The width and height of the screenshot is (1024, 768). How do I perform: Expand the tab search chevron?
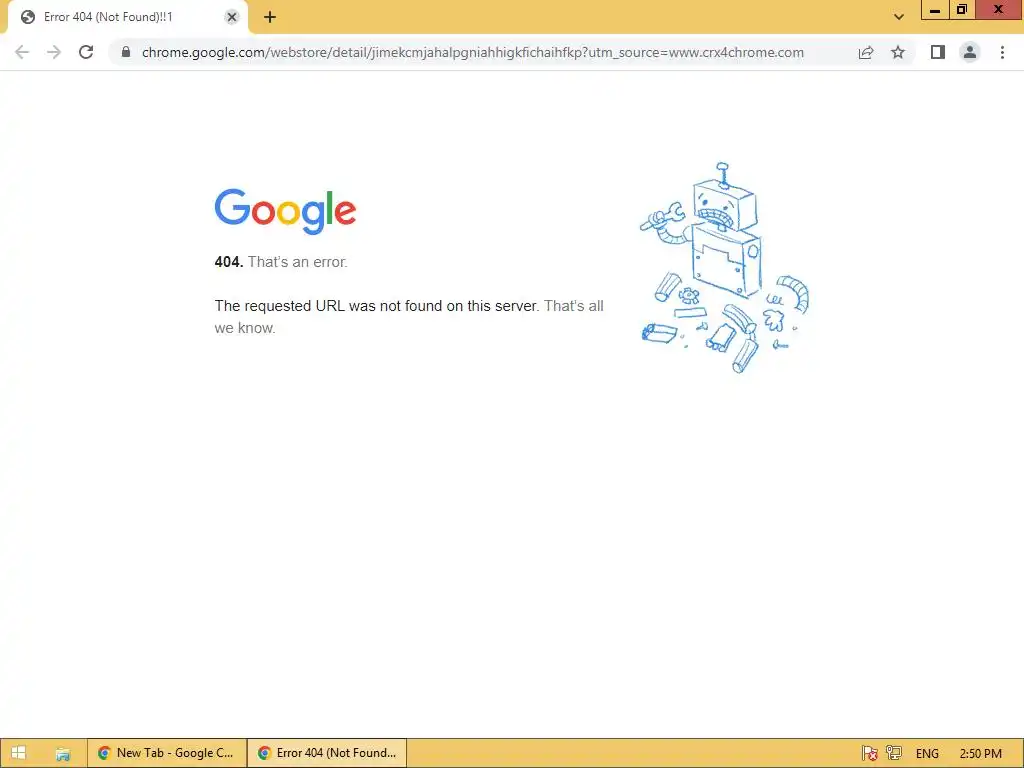point(899,17)
